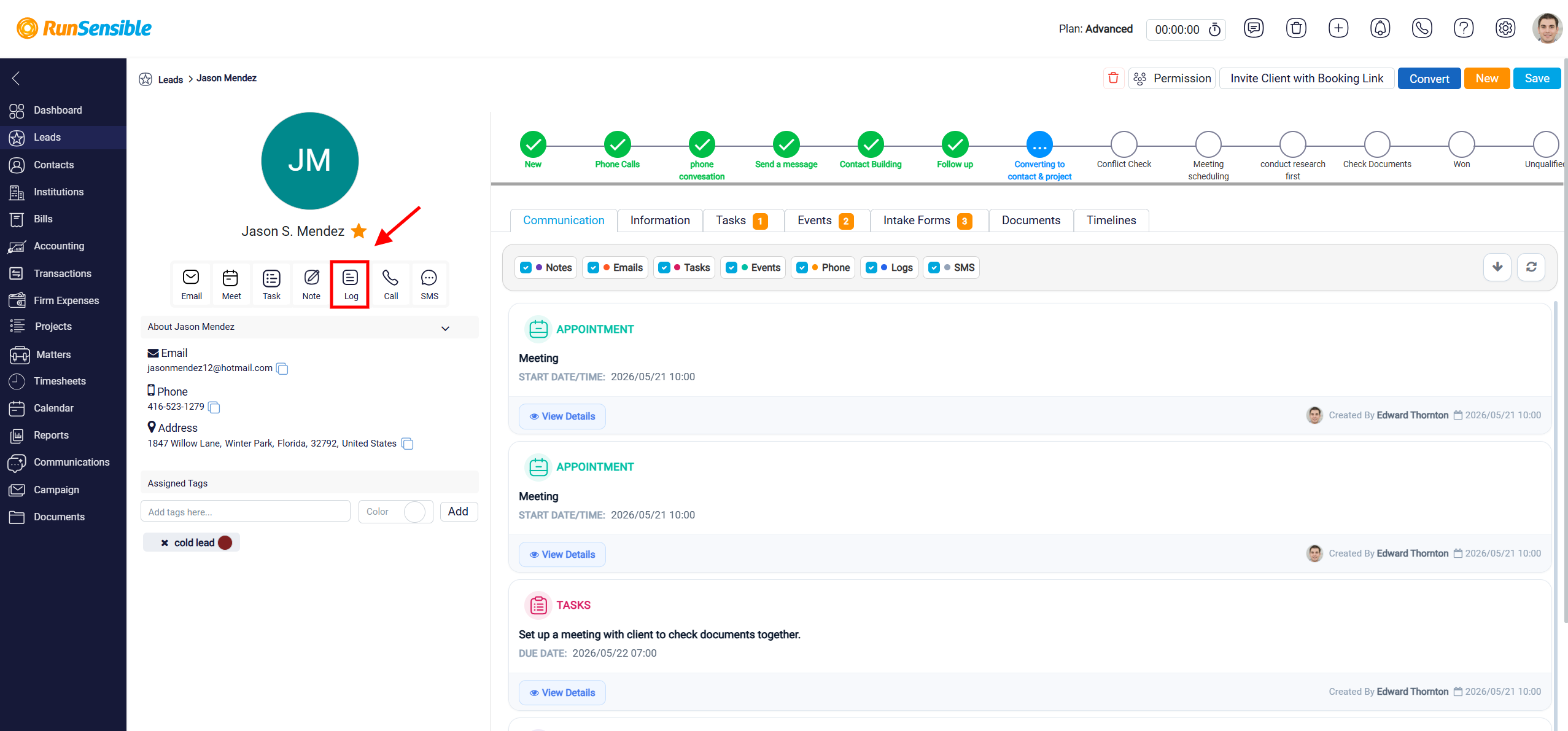Image resolution: width=1568 pixels, height=731 pixels.
Task: Disable the SMS filter checkbox
Action: pyautogui.click(x=934, y=268)
